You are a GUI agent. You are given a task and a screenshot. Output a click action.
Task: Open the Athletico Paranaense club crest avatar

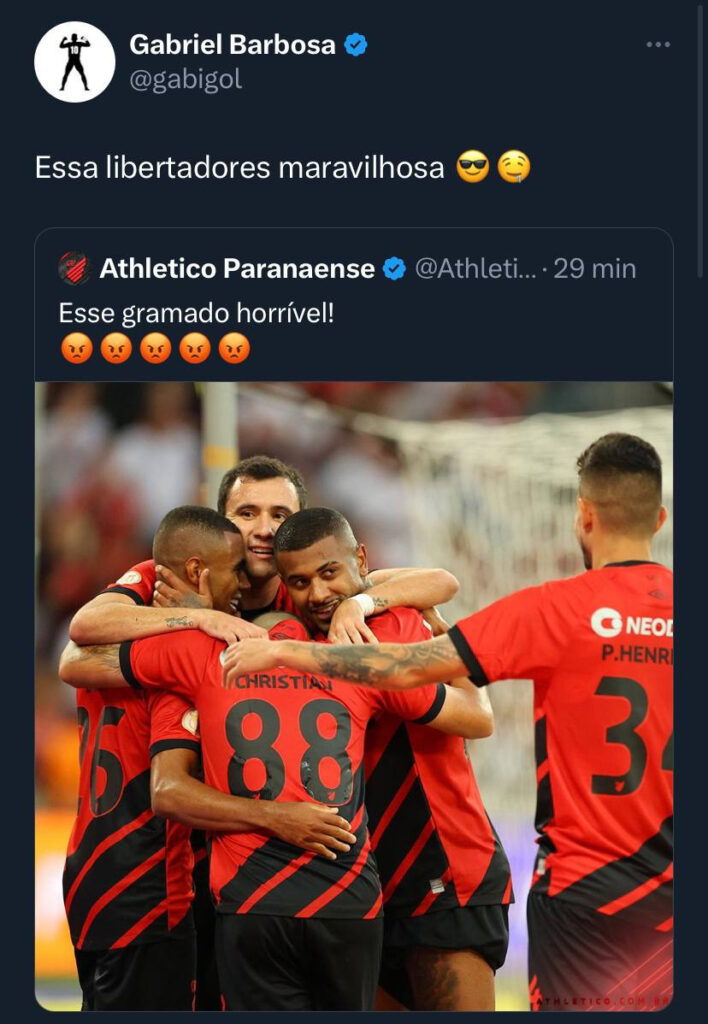74,268
